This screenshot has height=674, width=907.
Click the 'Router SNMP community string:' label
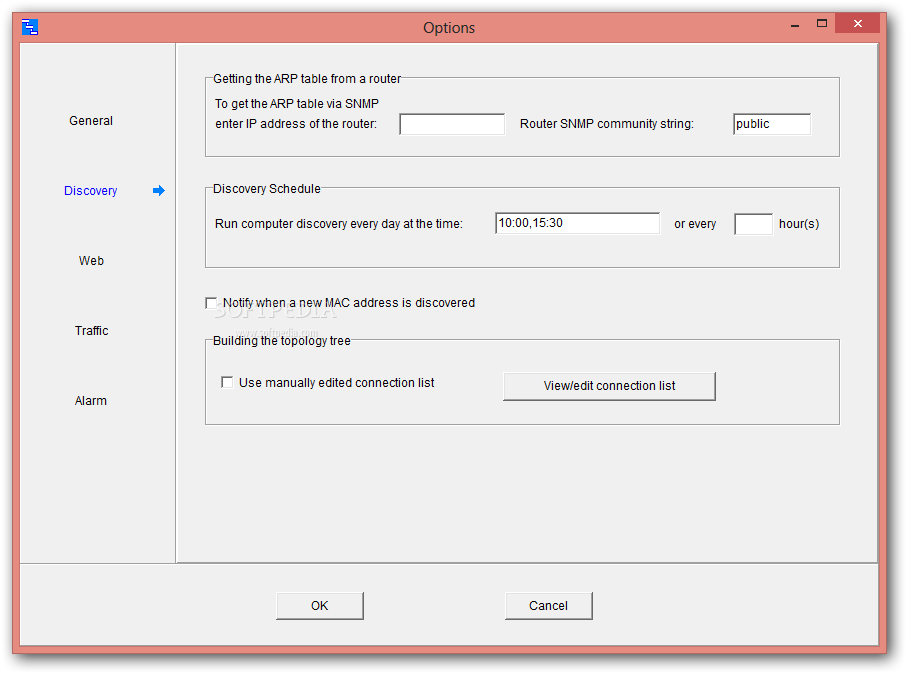pyautogui.click(x=607, y=124)
